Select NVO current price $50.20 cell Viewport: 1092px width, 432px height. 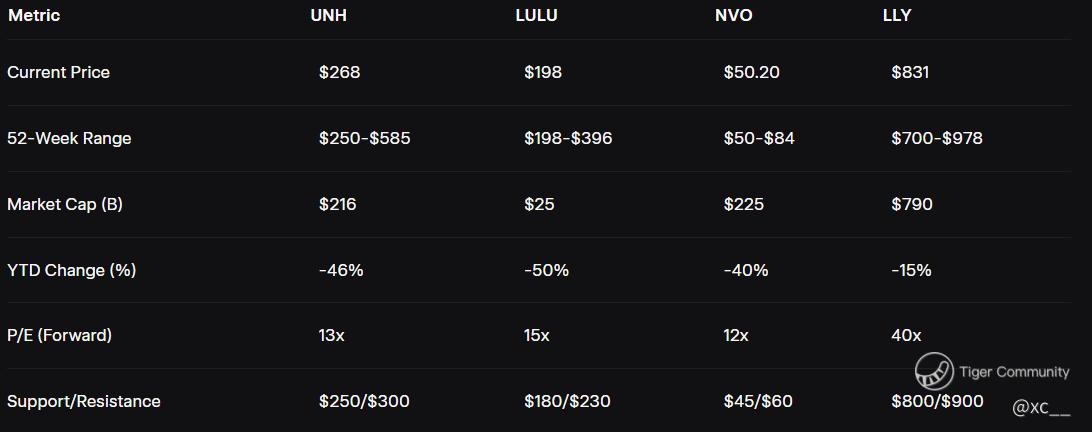click(x=751, y=72)
